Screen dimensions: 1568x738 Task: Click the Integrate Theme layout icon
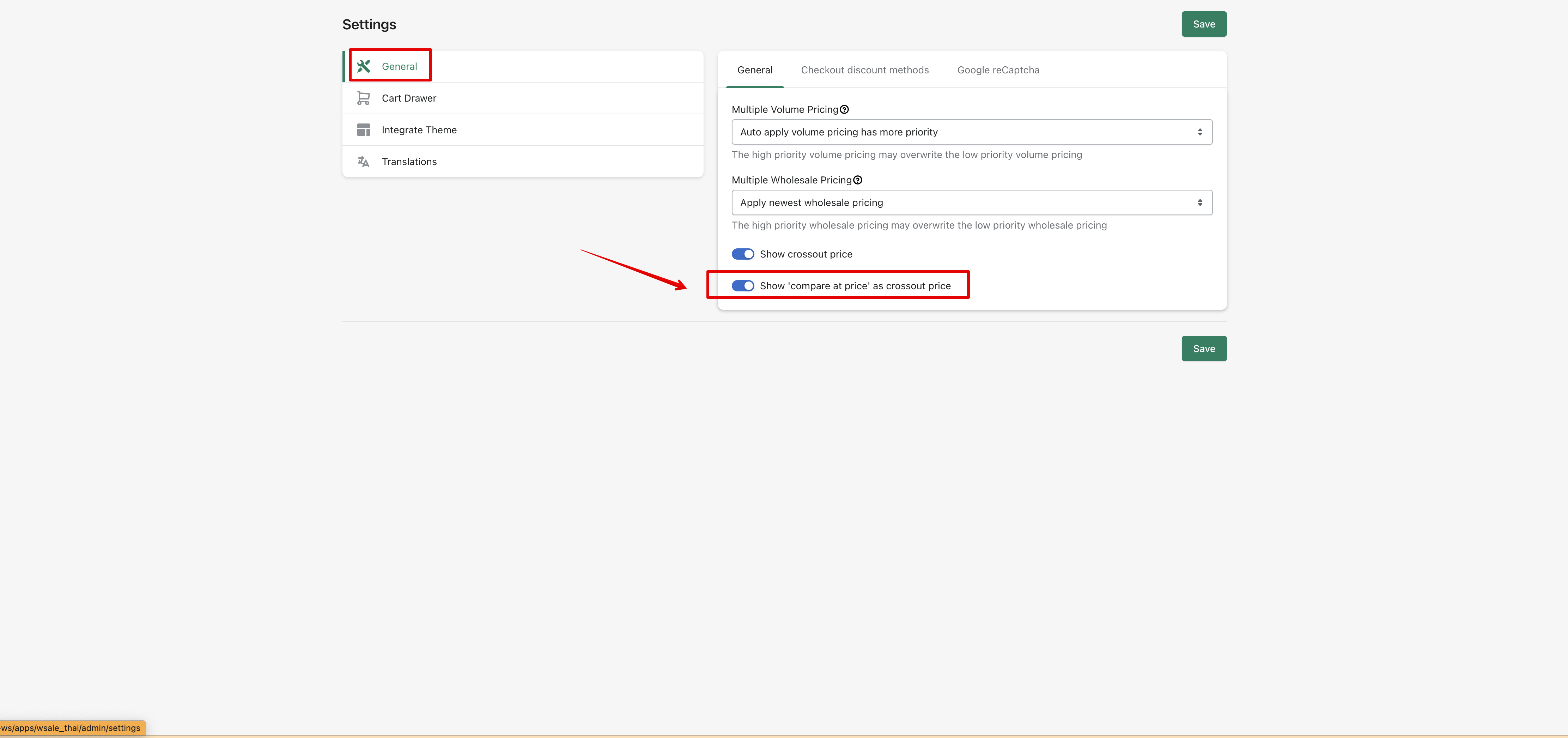coord(363,130)
